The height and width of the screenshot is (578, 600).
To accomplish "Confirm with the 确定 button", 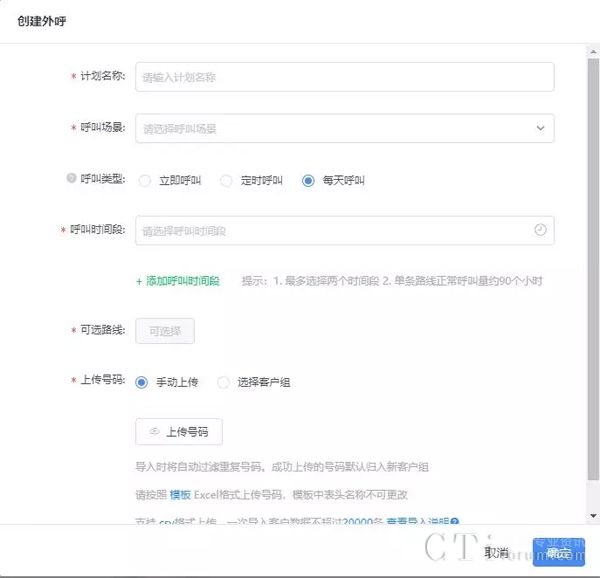I will 558,552.
